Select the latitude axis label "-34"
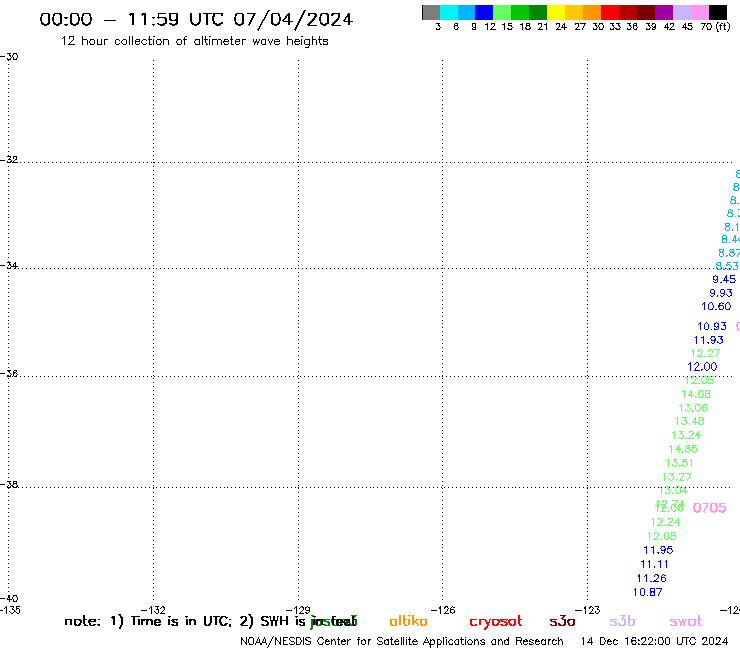The width and height of the screenshot is (740, 650). 9,265
